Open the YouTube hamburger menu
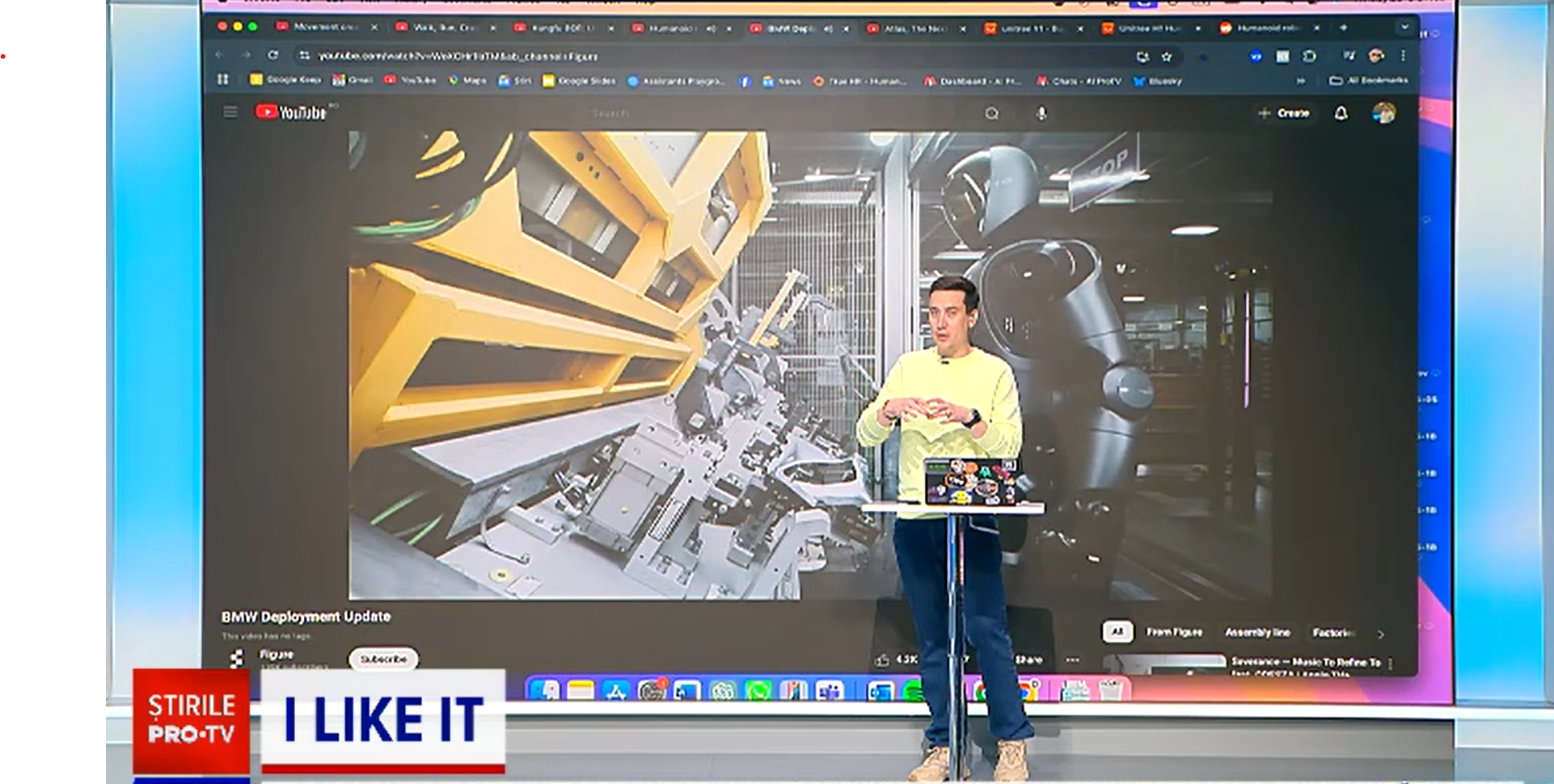1554x784 pixels. (230, 112)
